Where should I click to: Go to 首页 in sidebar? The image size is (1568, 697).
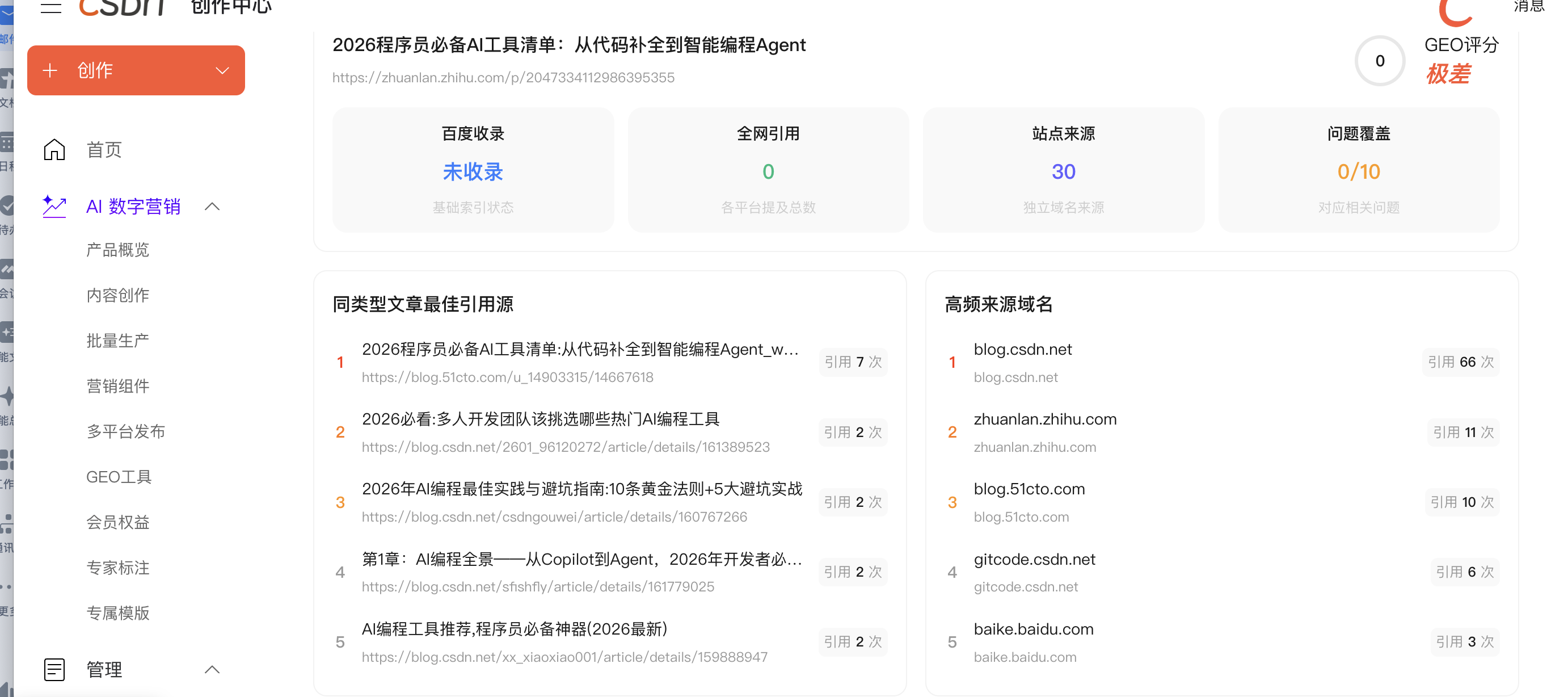click(104, 149)
